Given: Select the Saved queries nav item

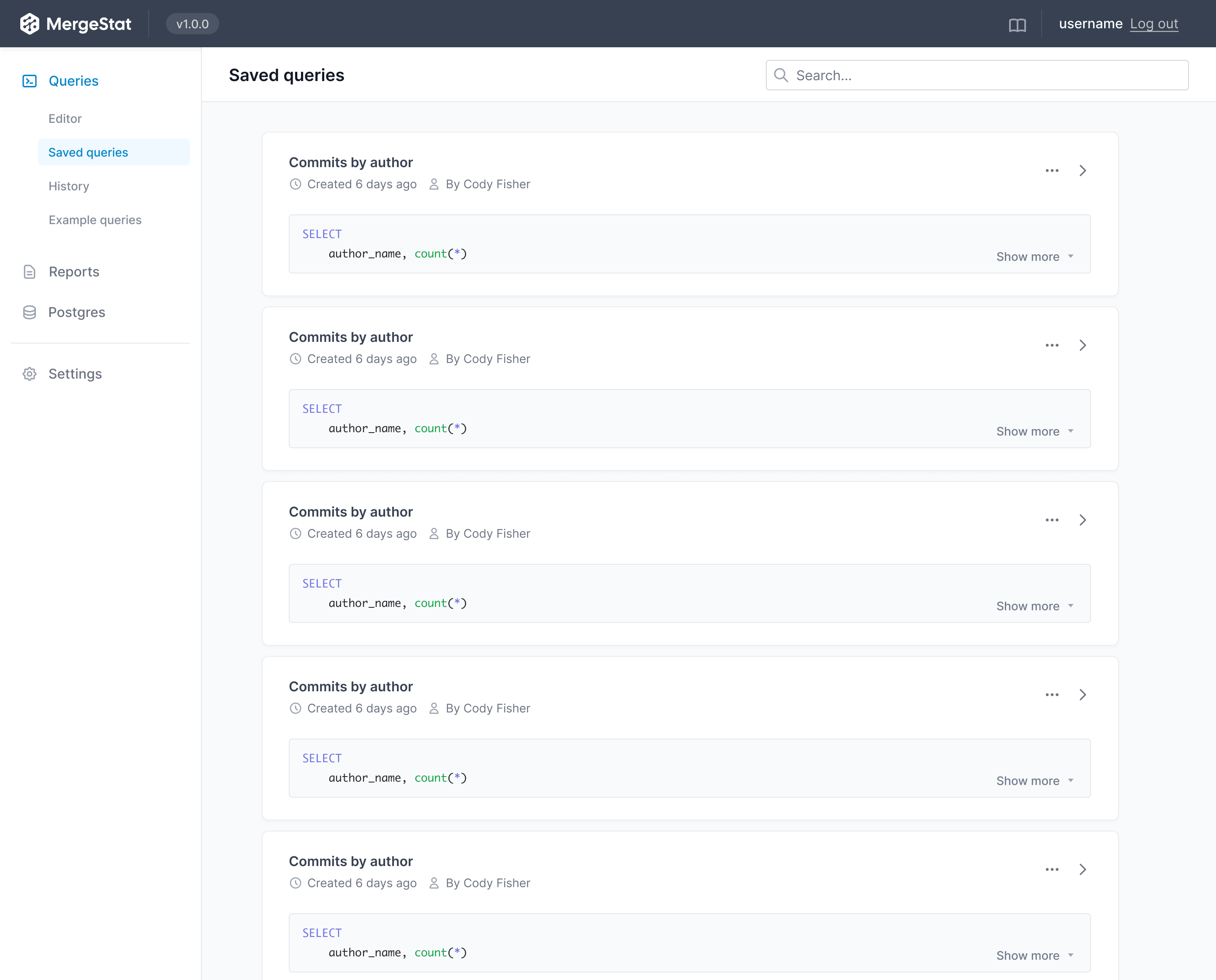Looking at the screenshot, I should pyautogui.click(x=87, y=152).
